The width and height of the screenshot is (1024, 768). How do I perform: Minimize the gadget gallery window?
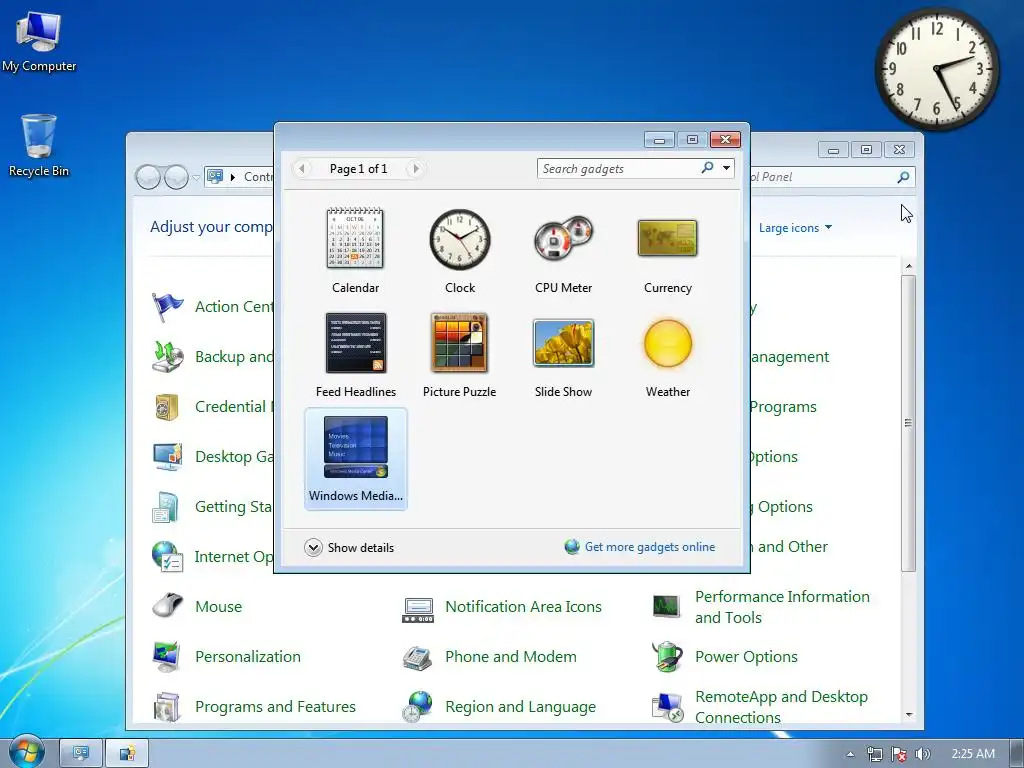[x=659, y=140]
